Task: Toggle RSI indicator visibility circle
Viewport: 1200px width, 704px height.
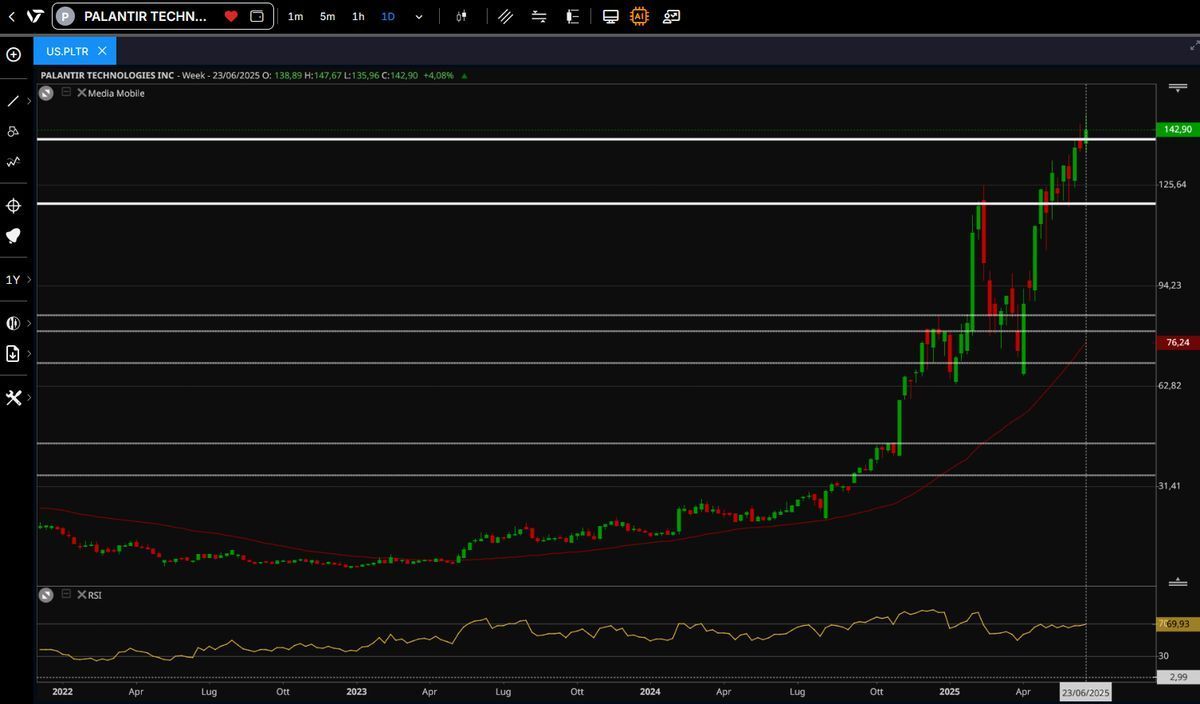Action: [x=46, y=595]
